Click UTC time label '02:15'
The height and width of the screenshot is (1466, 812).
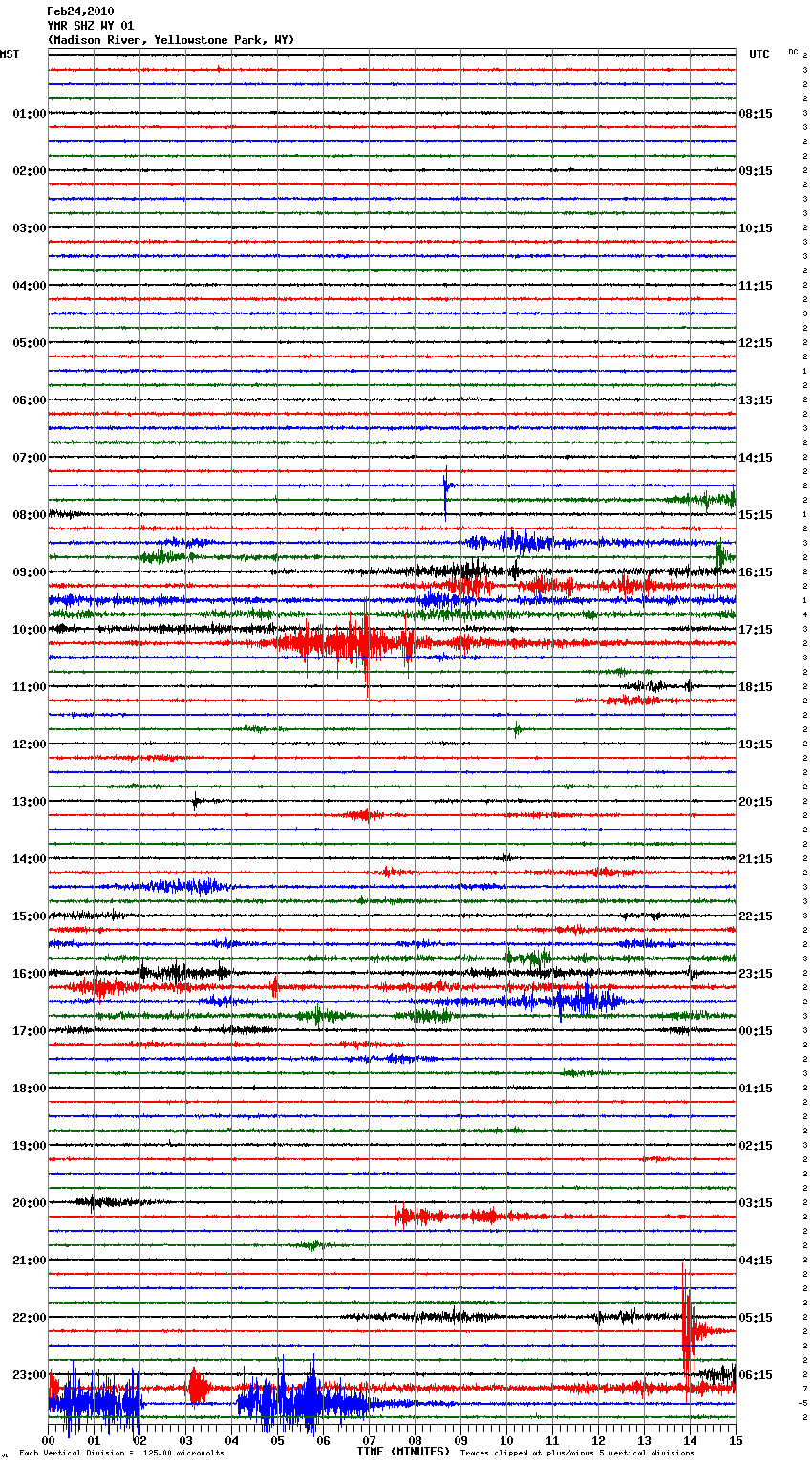coord(756,1146)
